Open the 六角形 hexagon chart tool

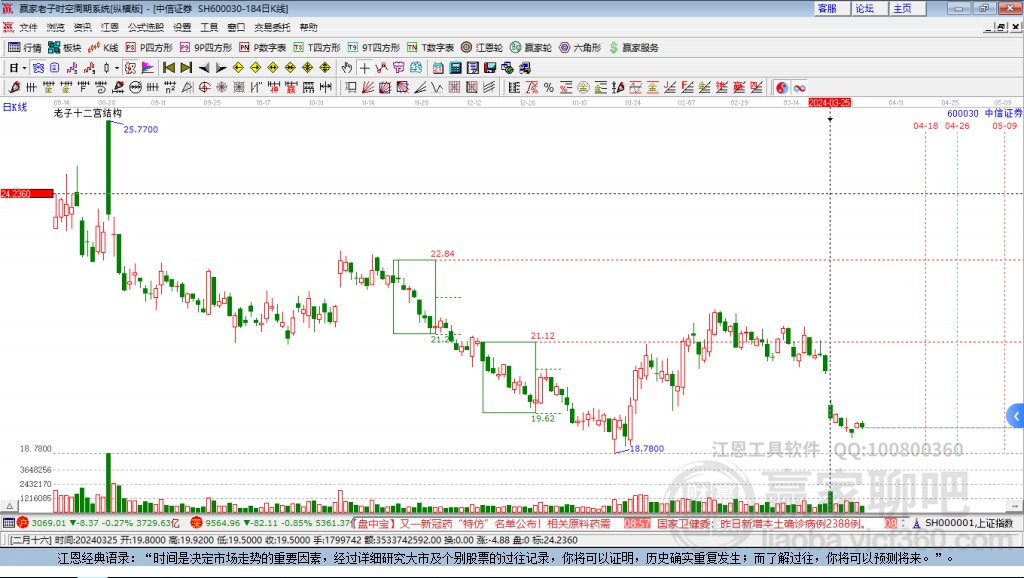[x=580, y=48]
